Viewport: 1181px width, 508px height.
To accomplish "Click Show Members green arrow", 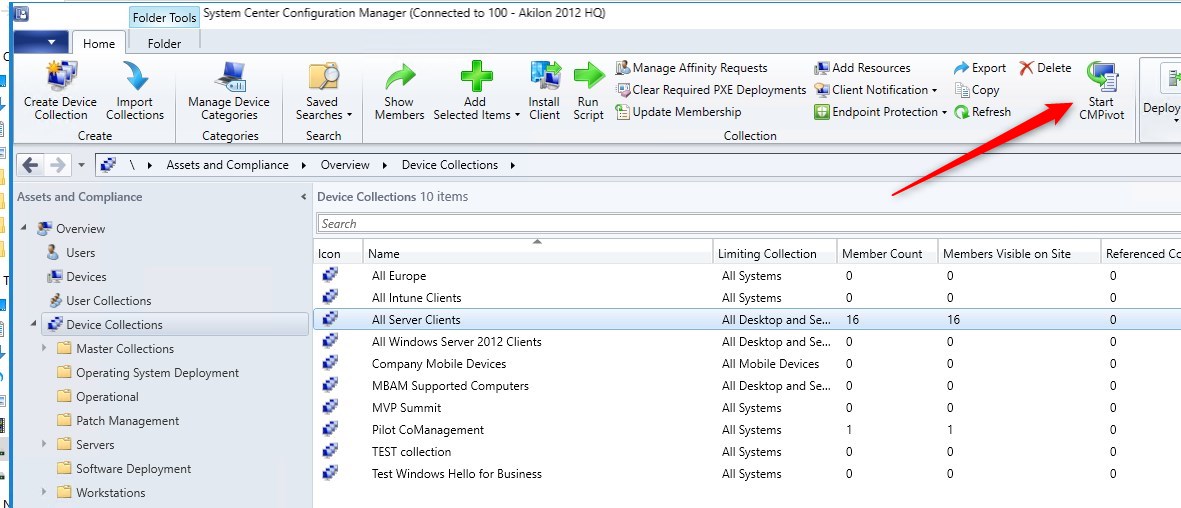I will pos(400,77).
